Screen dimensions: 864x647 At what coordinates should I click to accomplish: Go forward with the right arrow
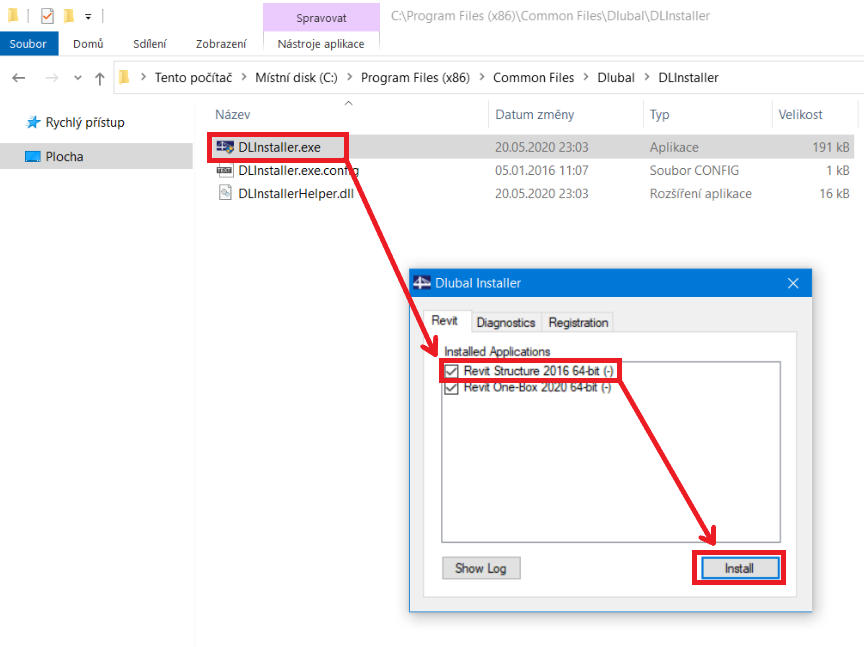51,78
